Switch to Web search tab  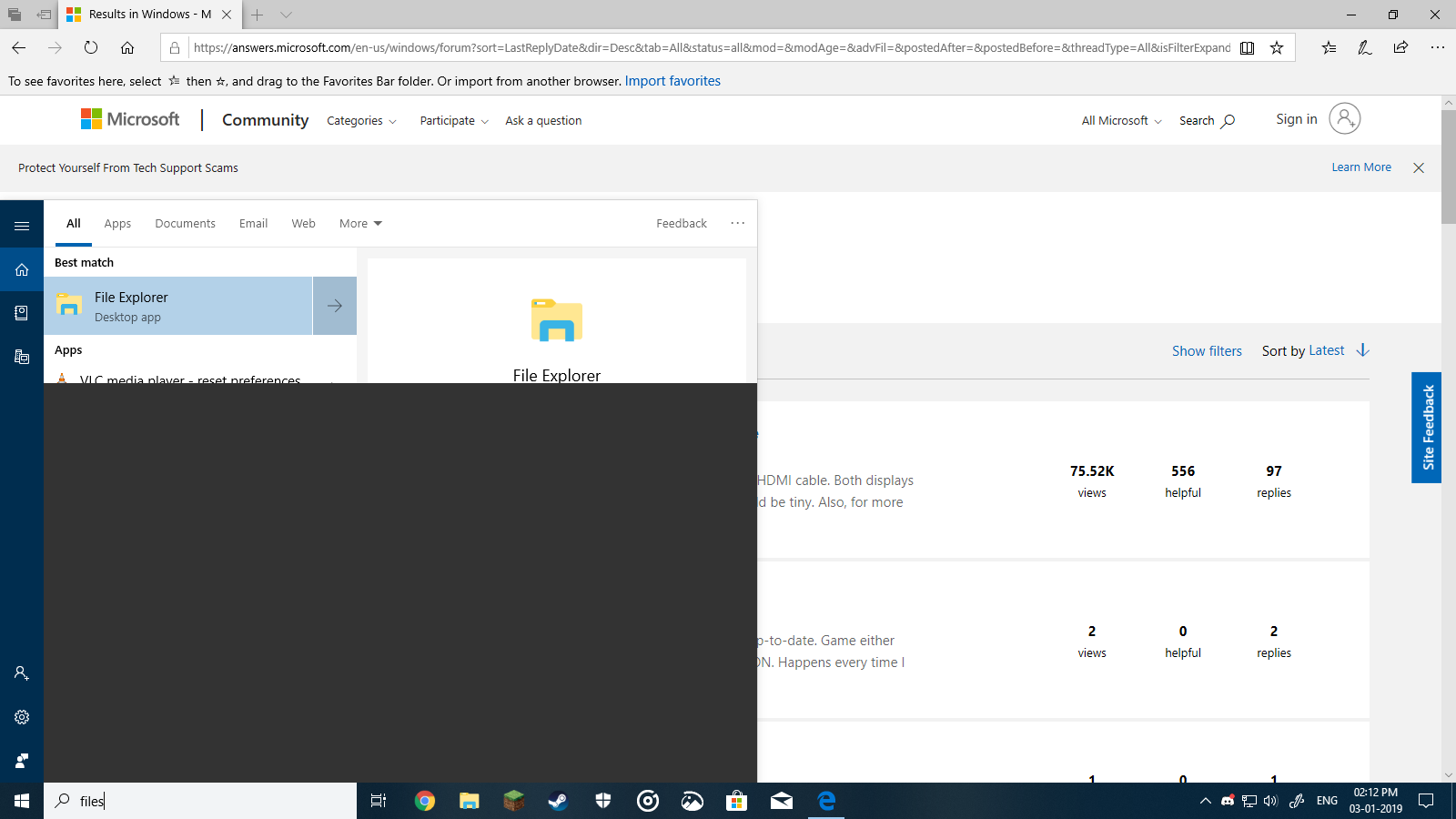point(303,224)
